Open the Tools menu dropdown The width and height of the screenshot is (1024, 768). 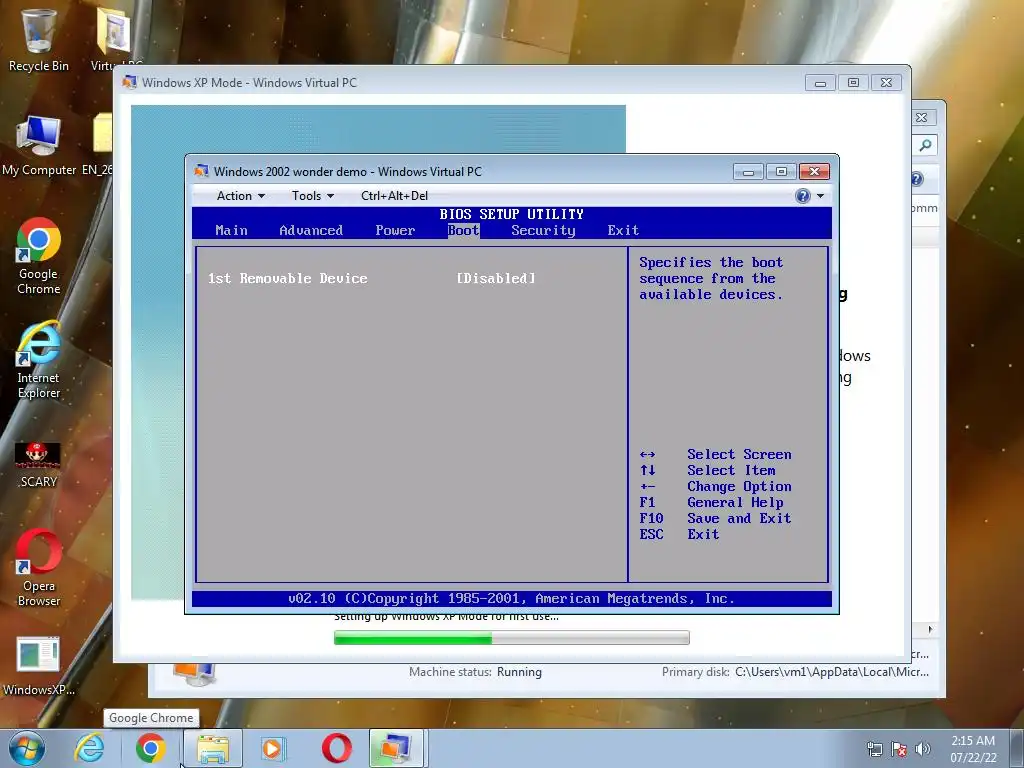point(313,196)
